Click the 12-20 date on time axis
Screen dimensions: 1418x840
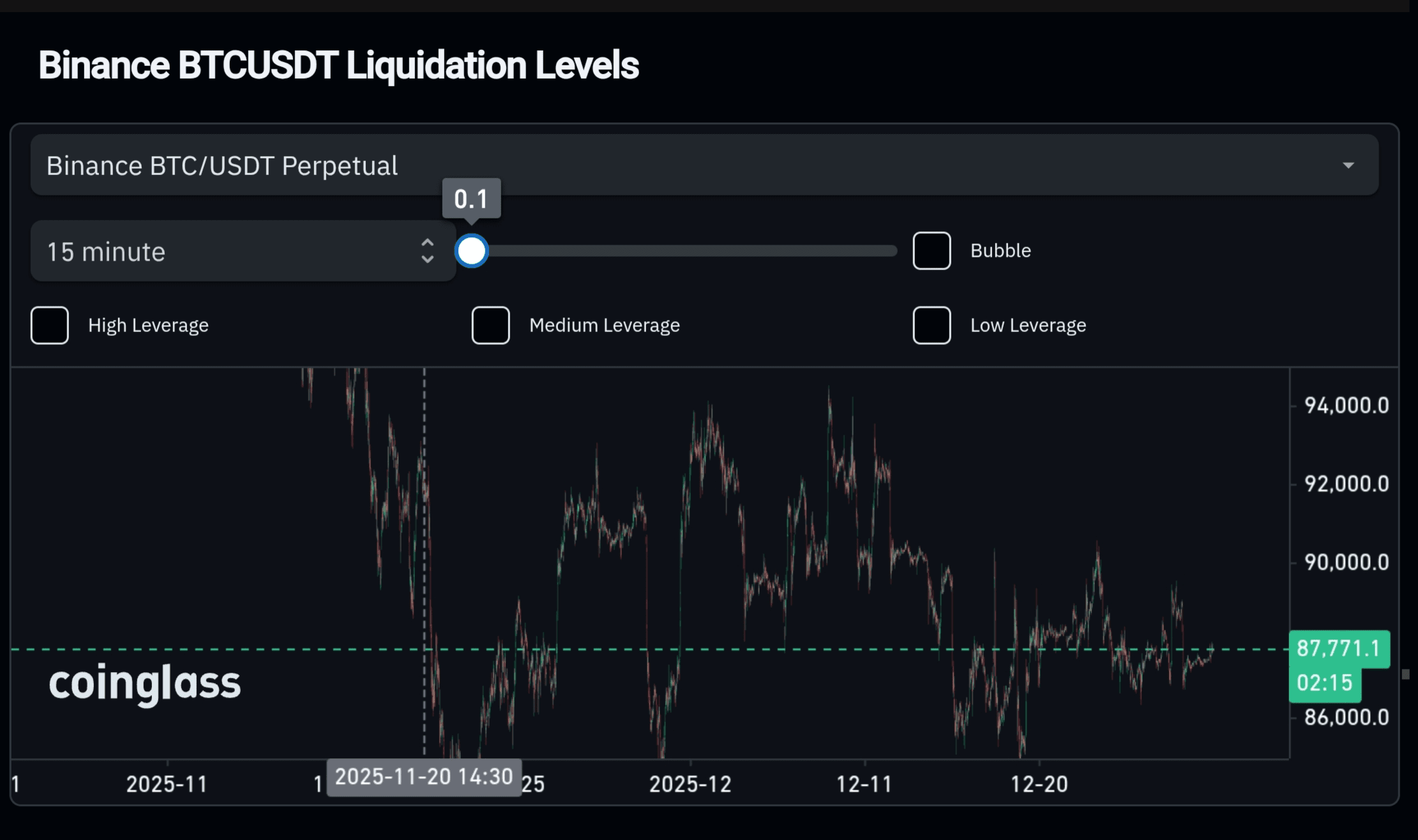pos(1039,784)
